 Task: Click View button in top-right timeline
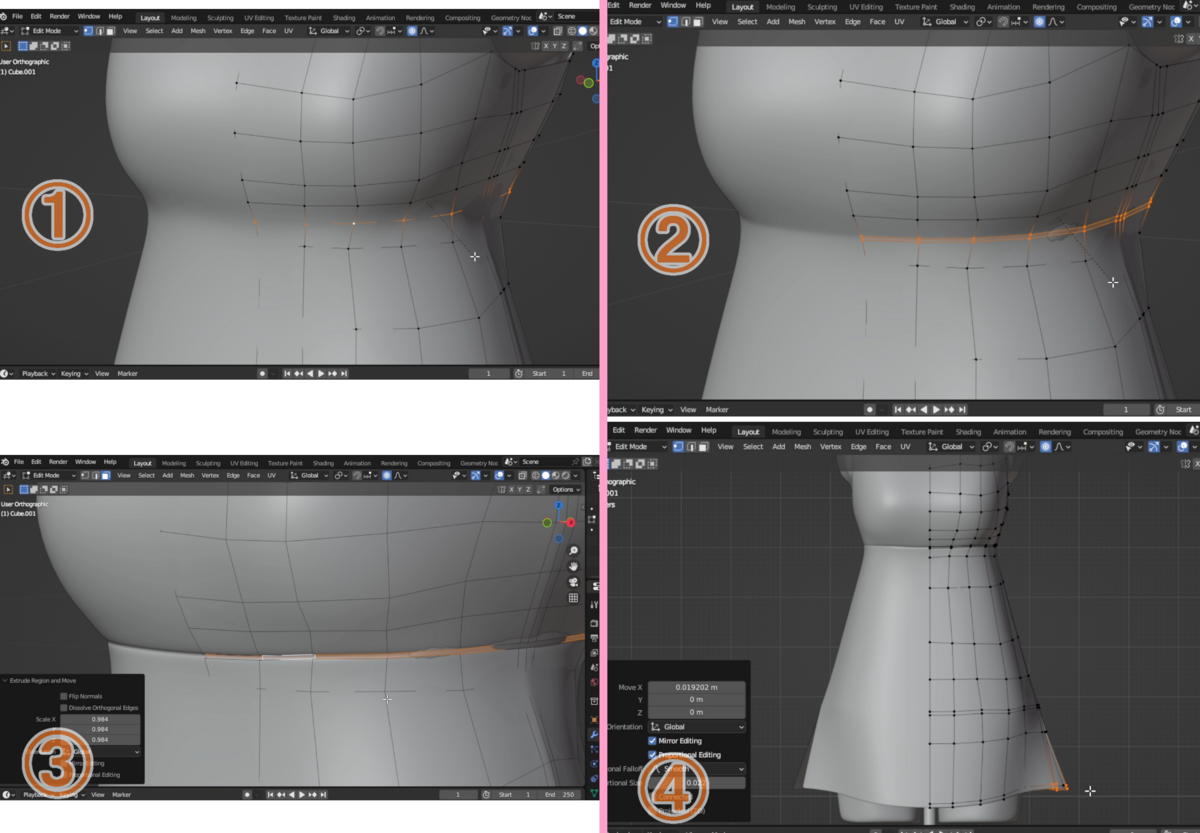[x=688, y=409]
